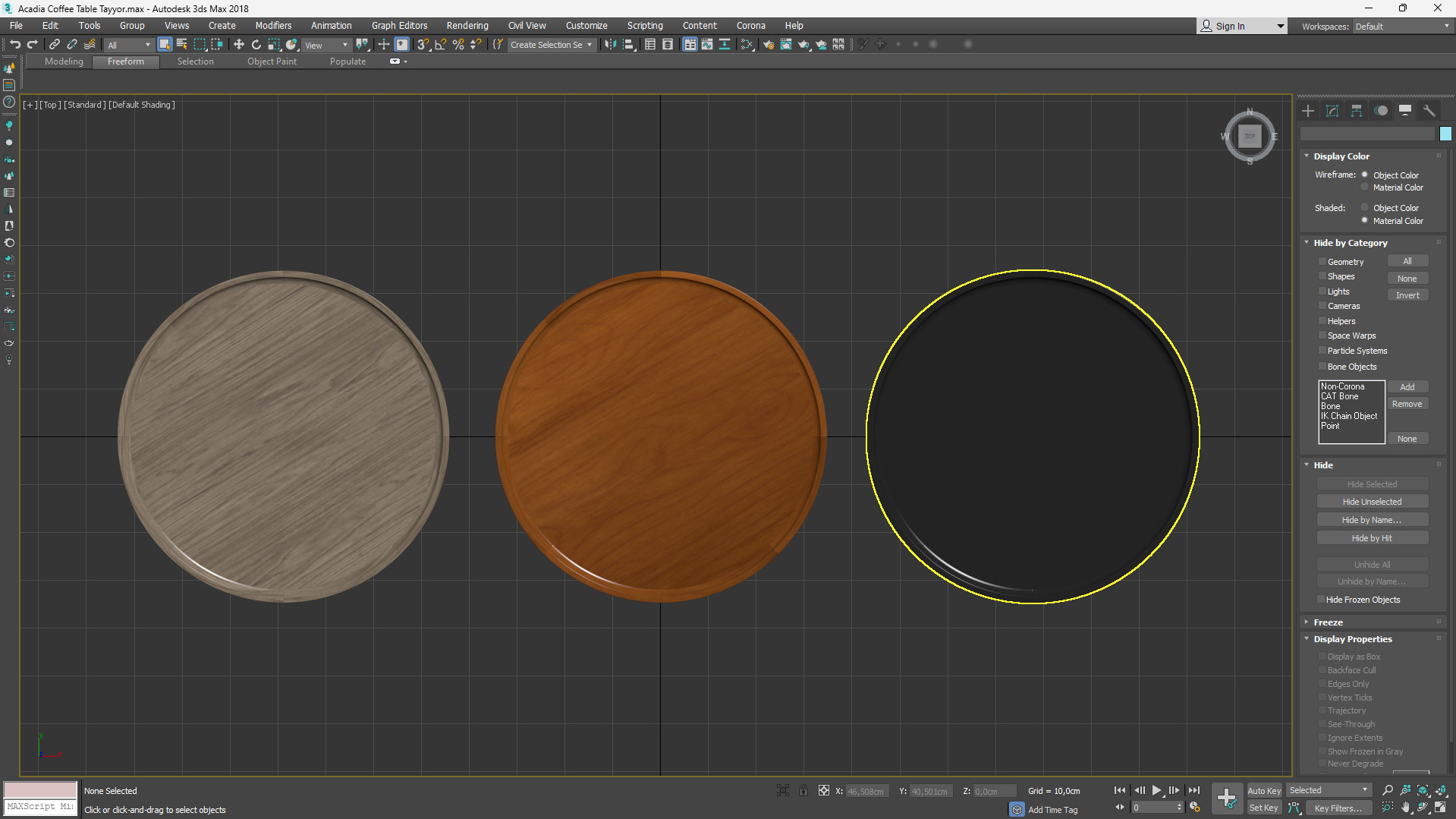Open the selection filter All dropdown
This screenshot has height=819, width=1456.
point(128,46)
